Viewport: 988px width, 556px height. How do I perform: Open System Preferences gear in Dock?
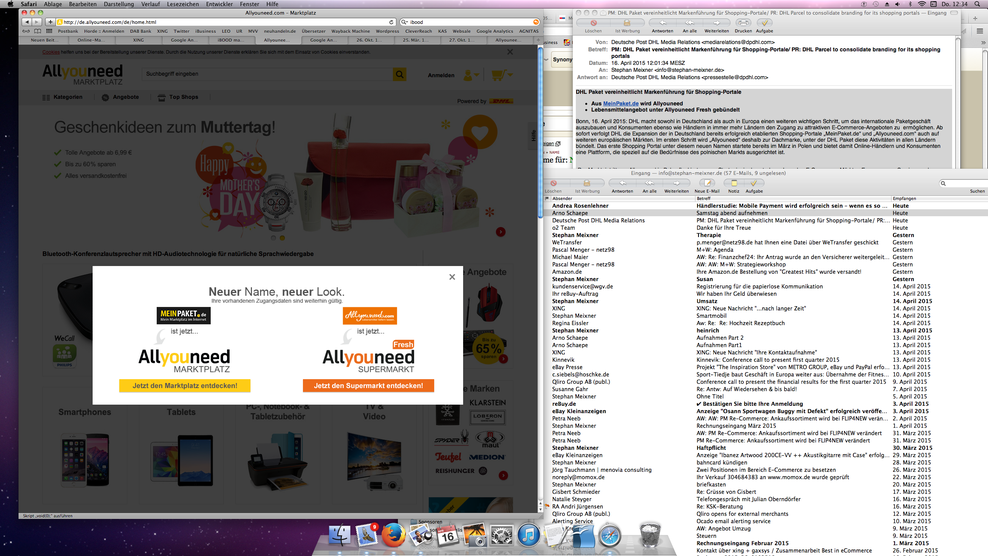502,536
